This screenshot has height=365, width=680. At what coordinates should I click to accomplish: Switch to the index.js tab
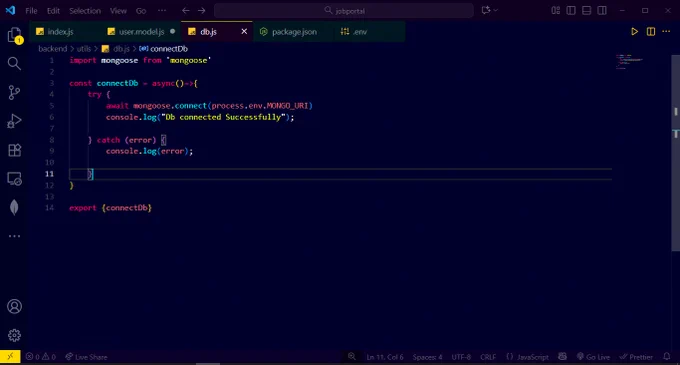[x=60, y=32]
